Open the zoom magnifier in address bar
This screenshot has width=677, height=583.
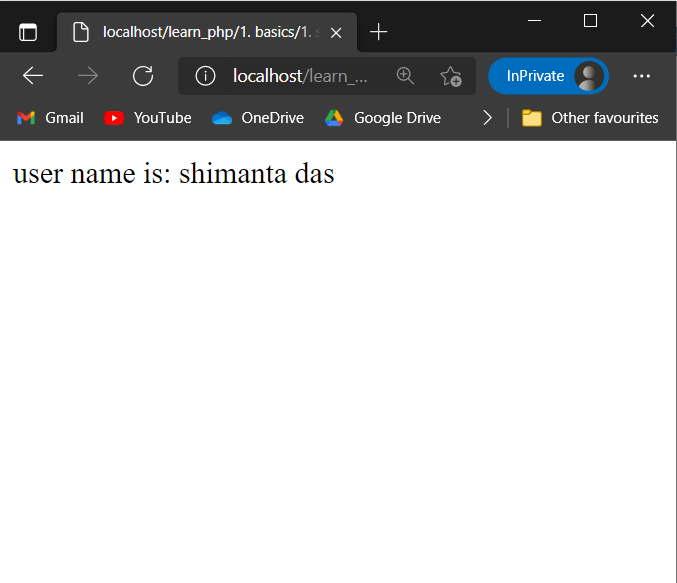405,76
